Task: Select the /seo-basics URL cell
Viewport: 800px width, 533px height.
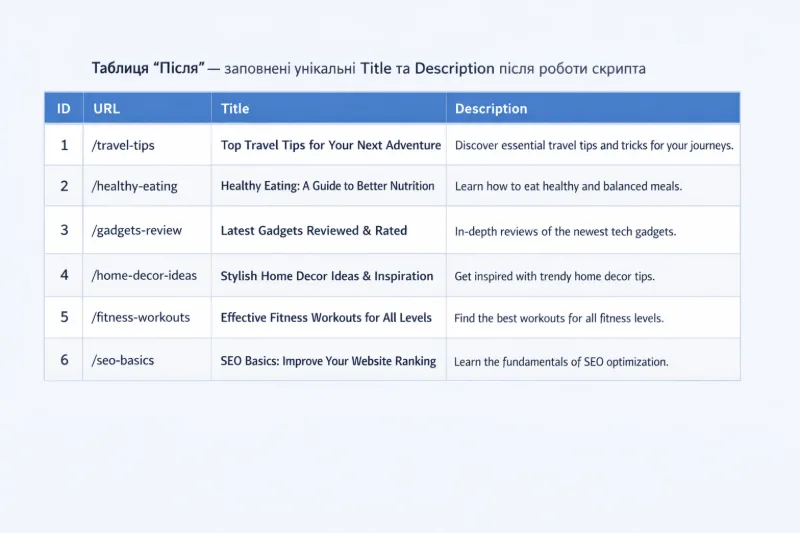Action: [123, 360]
